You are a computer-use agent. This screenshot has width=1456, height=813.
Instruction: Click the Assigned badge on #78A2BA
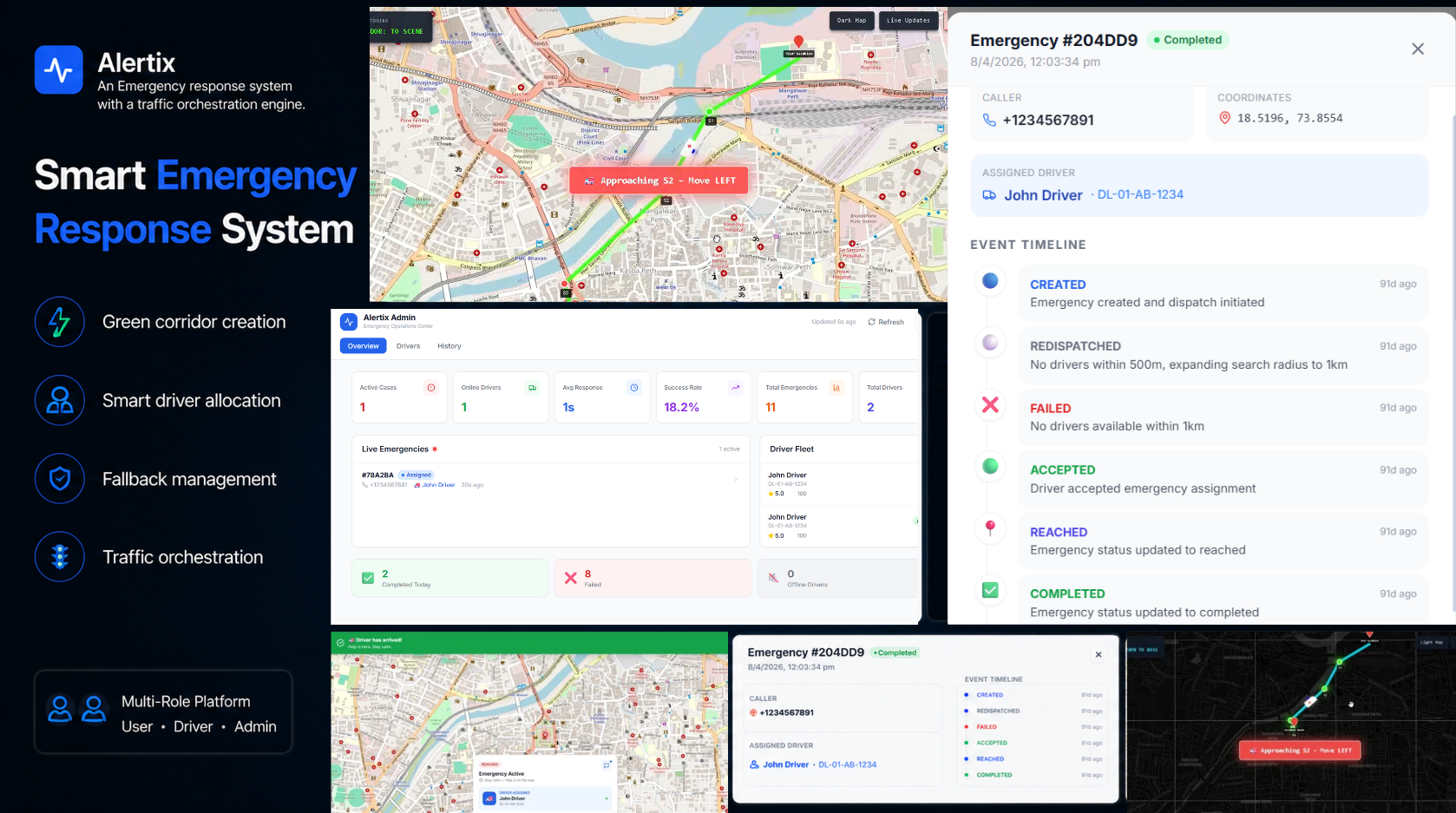click(x=416, y=475)
